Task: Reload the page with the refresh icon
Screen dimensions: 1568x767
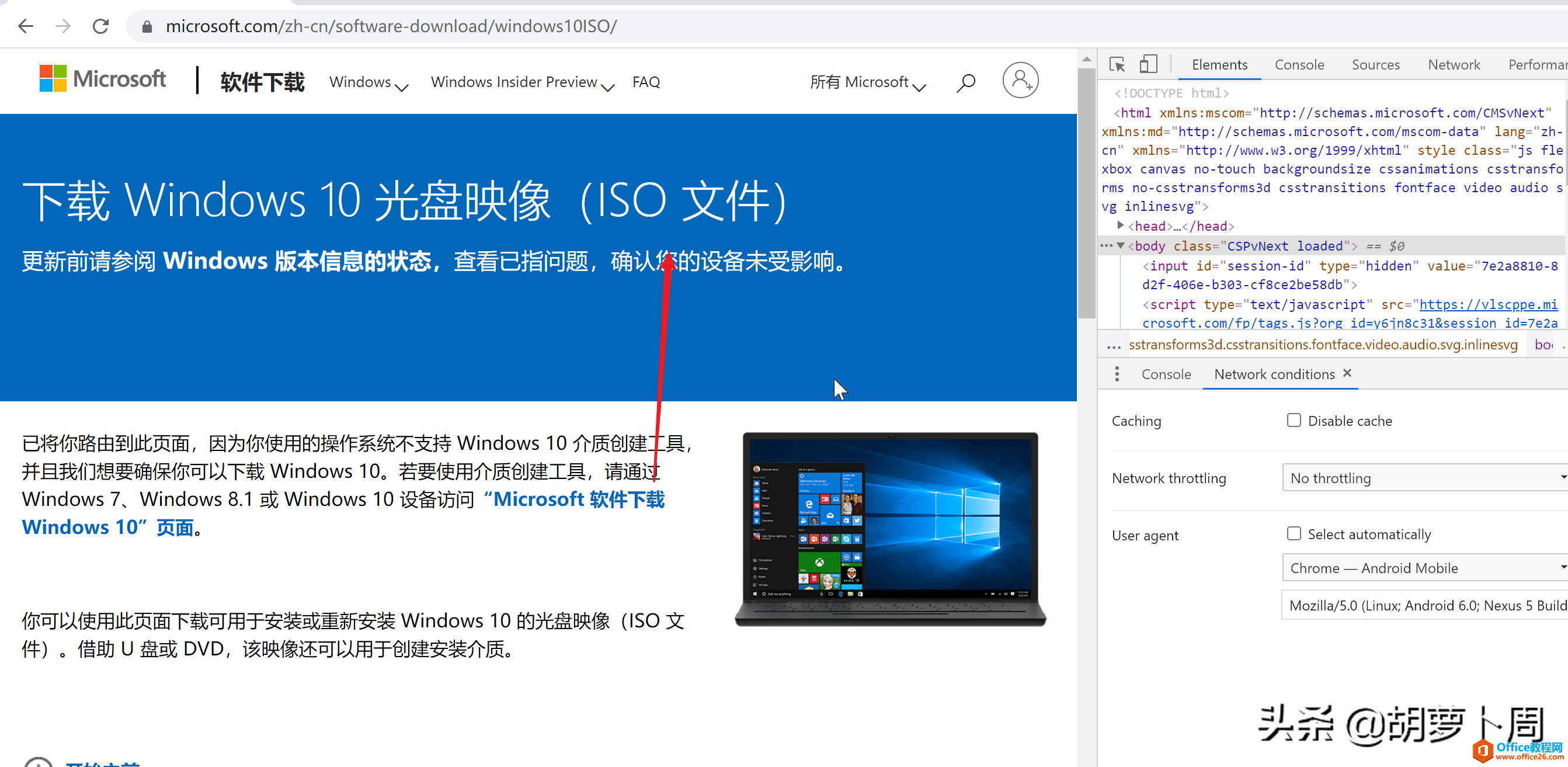Action: click(100, 26)
